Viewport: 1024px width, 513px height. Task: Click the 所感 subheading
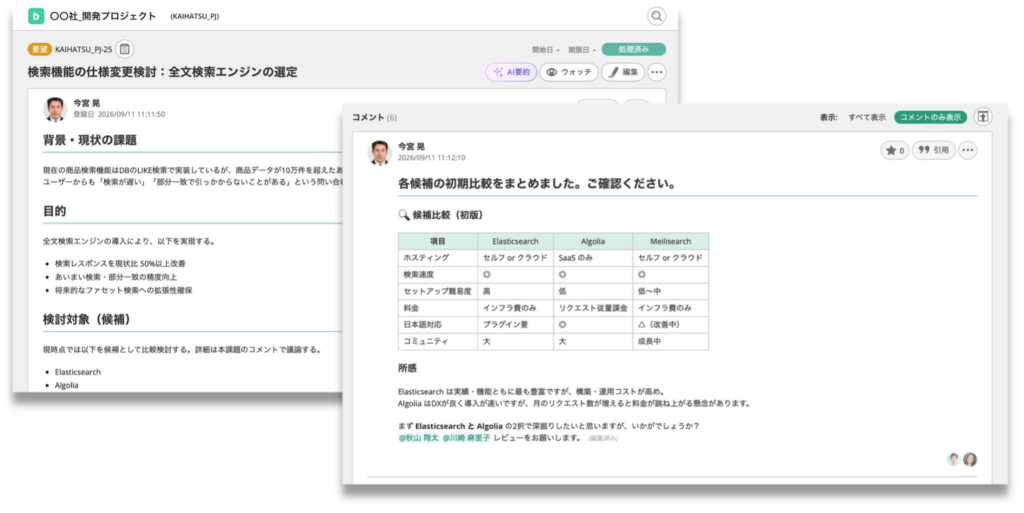point(407,368)
